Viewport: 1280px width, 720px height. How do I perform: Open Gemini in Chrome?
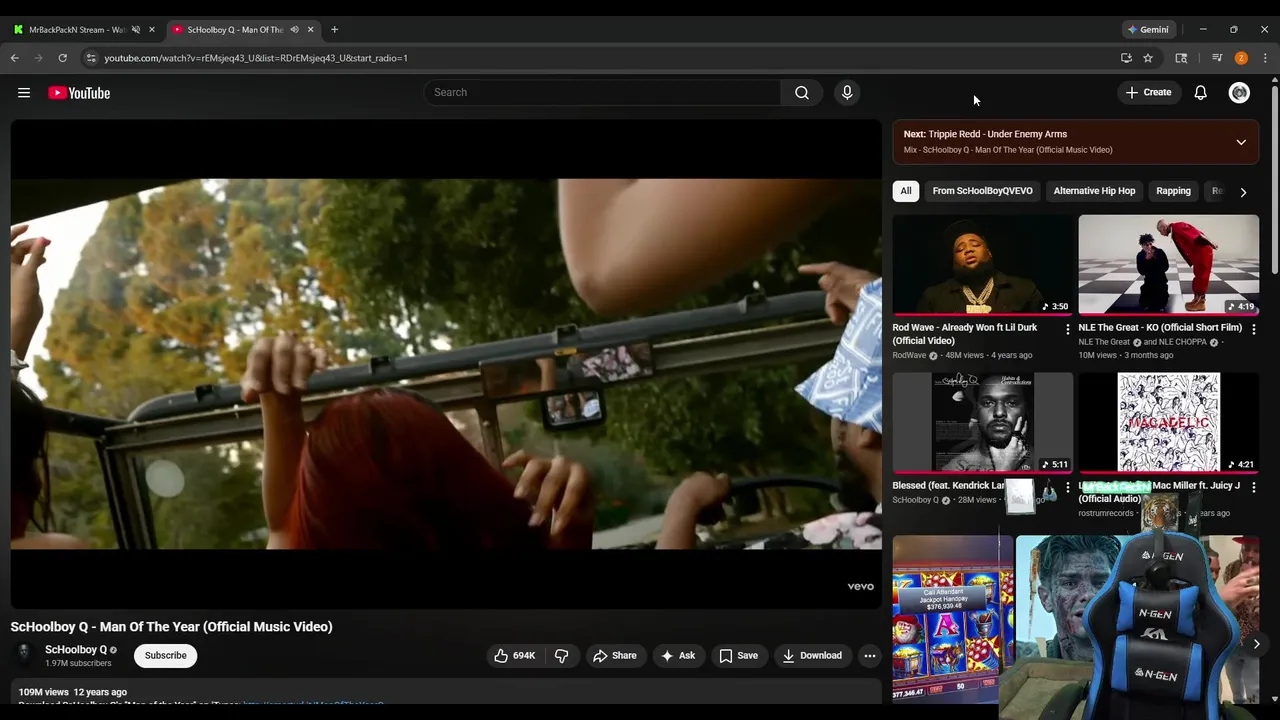pos(1148,30)
